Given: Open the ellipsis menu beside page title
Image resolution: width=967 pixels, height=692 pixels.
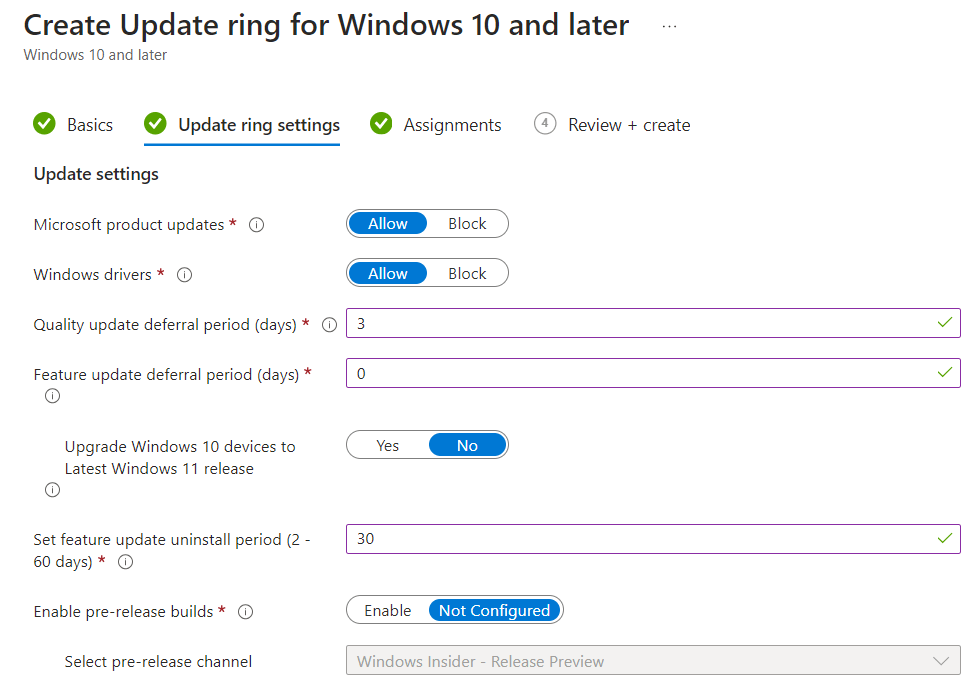Looking at the screenshot, I should [670, 26].
